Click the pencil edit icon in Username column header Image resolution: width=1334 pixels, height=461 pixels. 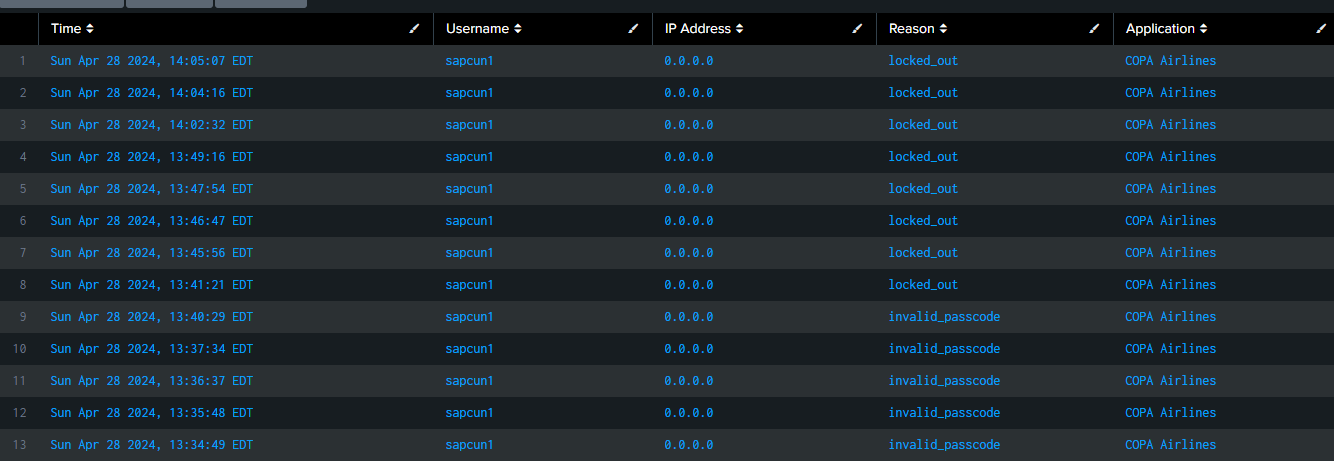coord(633,29)
